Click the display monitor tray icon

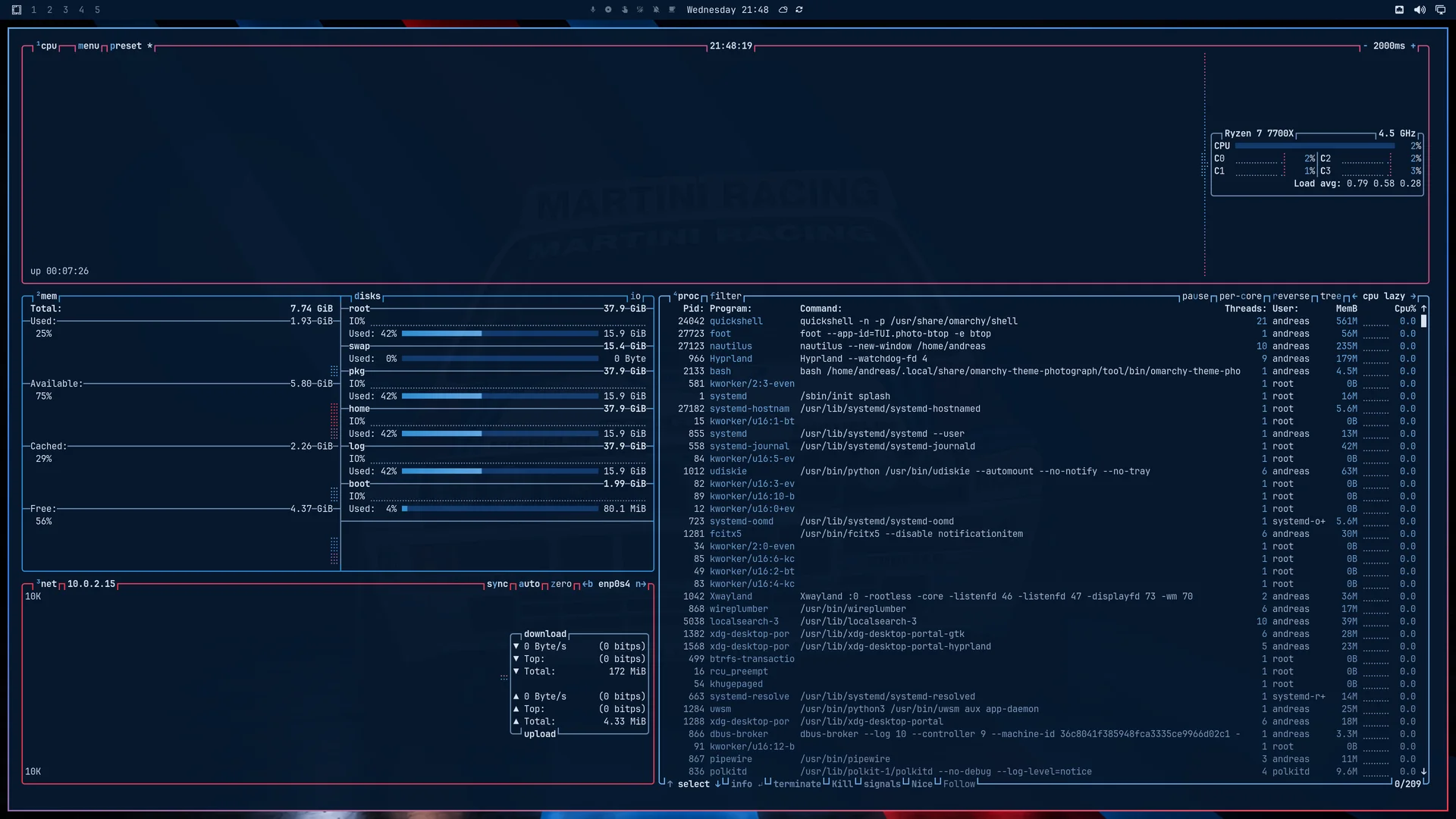pyautogui.click(x=1440, y=10)
